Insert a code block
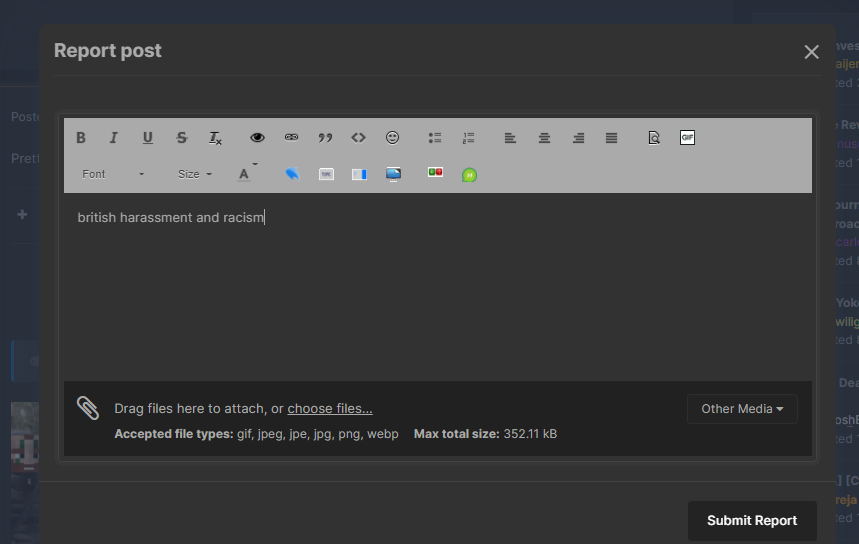Screen dimensions: 859x544 [x=358, y=138]
